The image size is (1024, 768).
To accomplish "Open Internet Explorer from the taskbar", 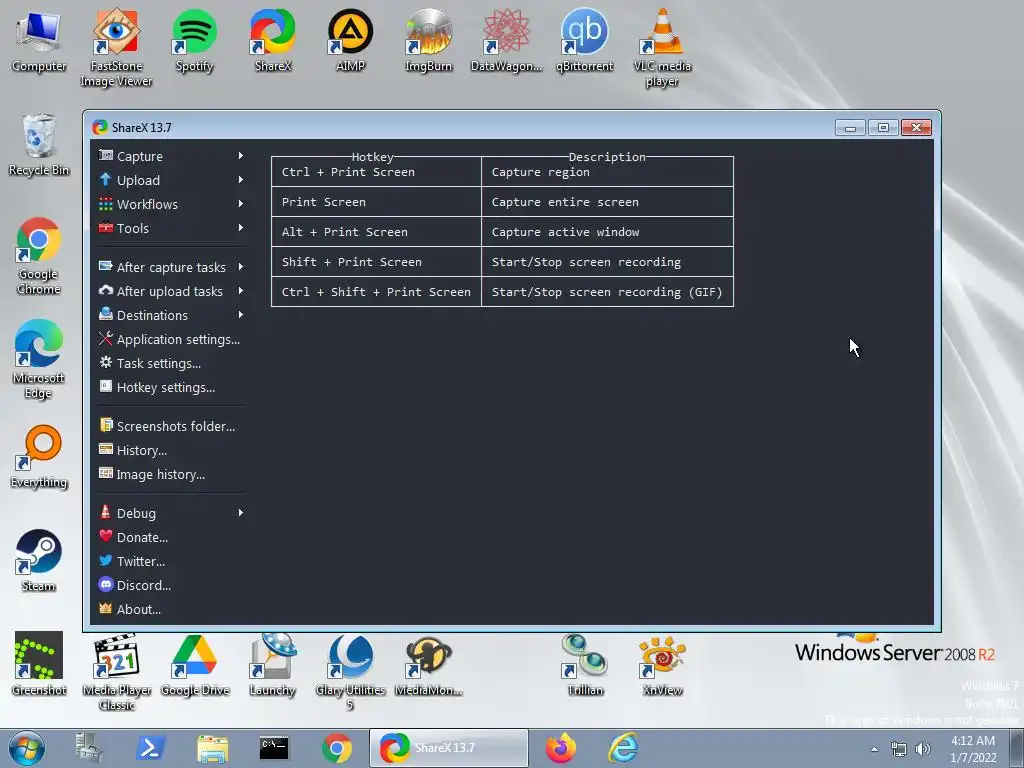I will pos(623,748).
